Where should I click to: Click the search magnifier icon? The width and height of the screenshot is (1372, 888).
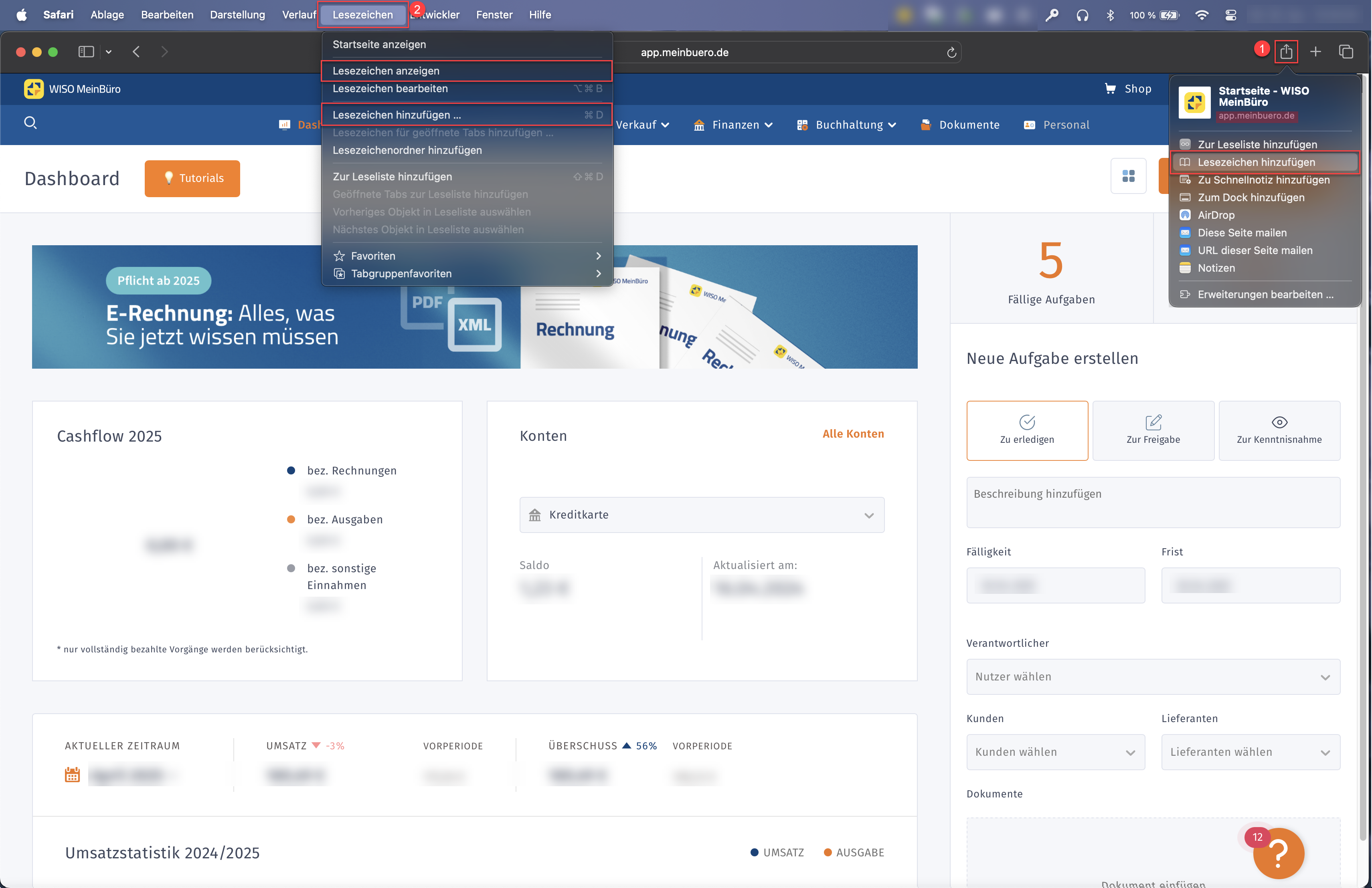[30, 123]
